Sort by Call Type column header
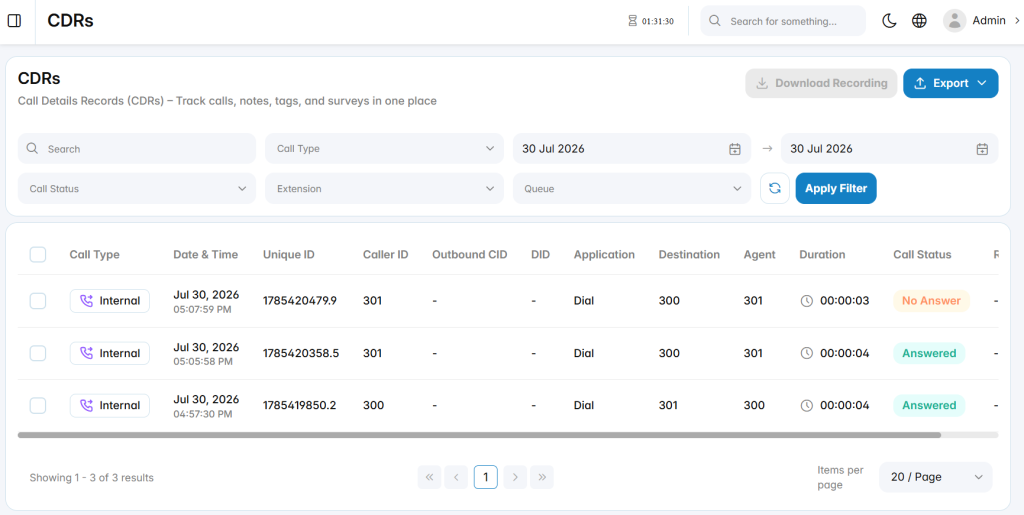 [x=95, y=255]
